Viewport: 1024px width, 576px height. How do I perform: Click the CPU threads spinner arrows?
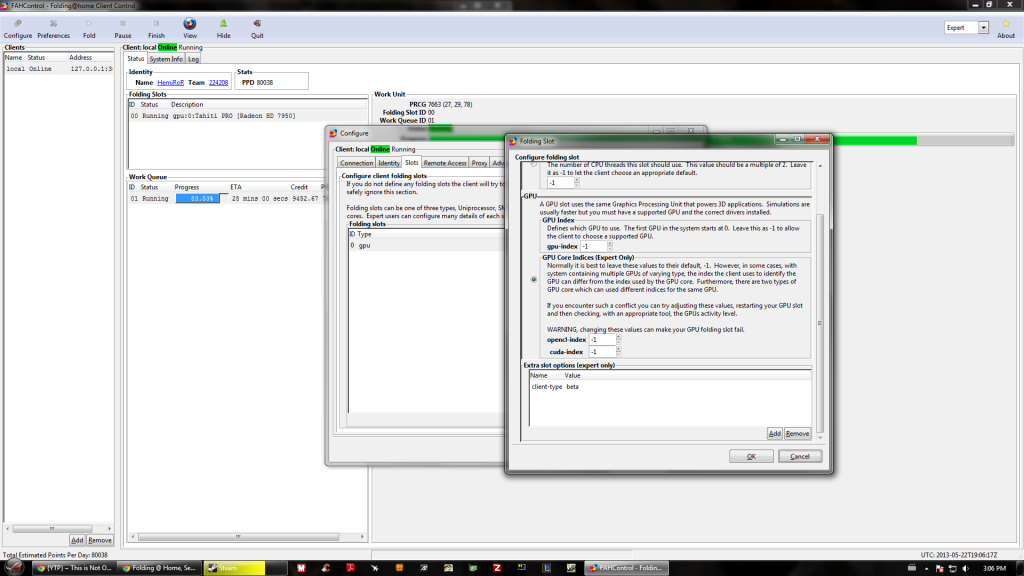[577, 183]
